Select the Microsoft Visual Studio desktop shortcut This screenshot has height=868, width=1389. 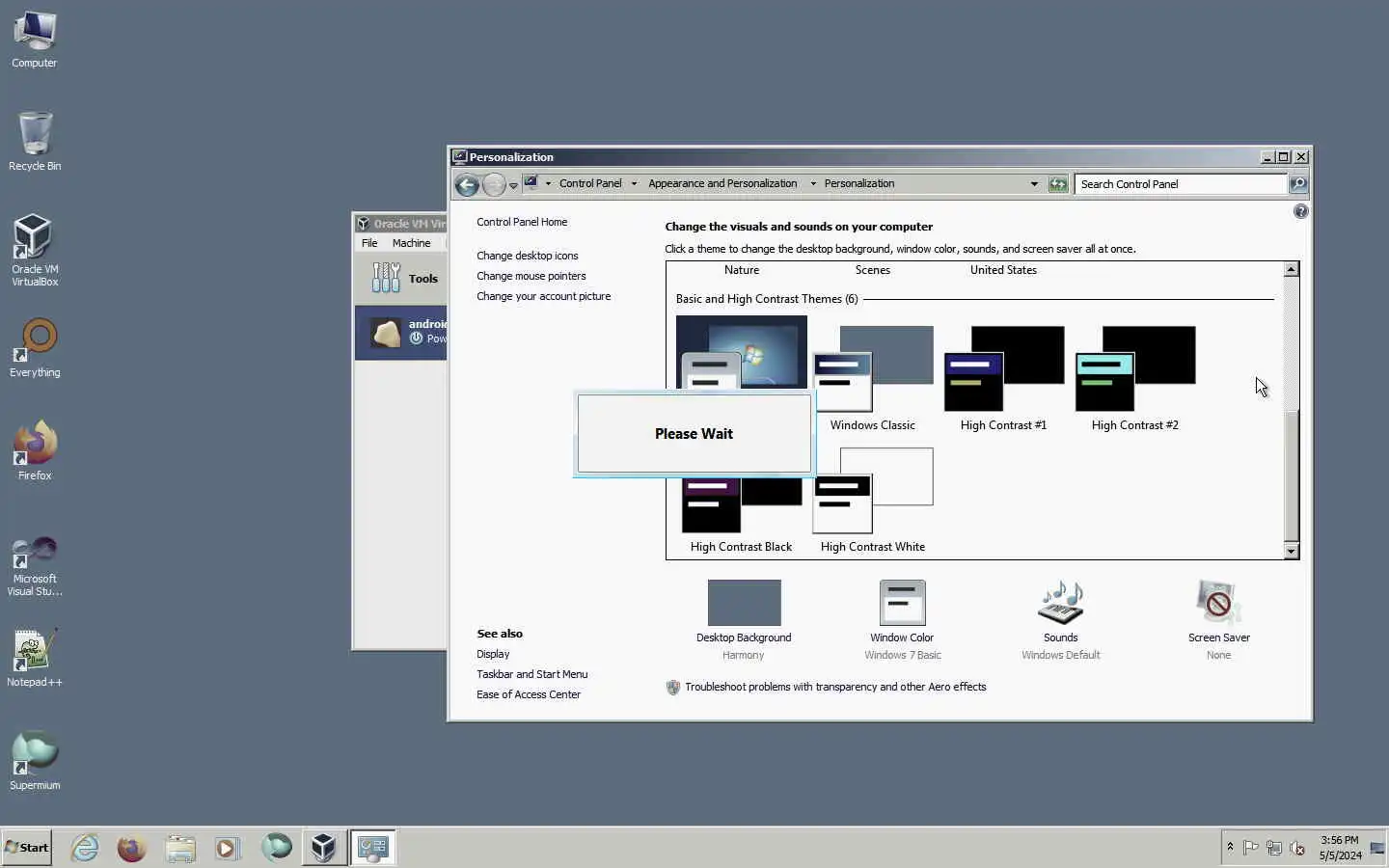tap(35, 566)
